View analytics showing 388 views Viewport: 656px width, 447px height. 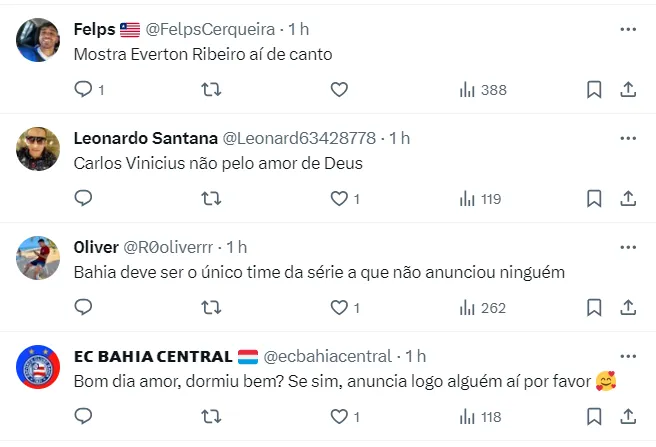pyautogui.click(x=483, y=90)
